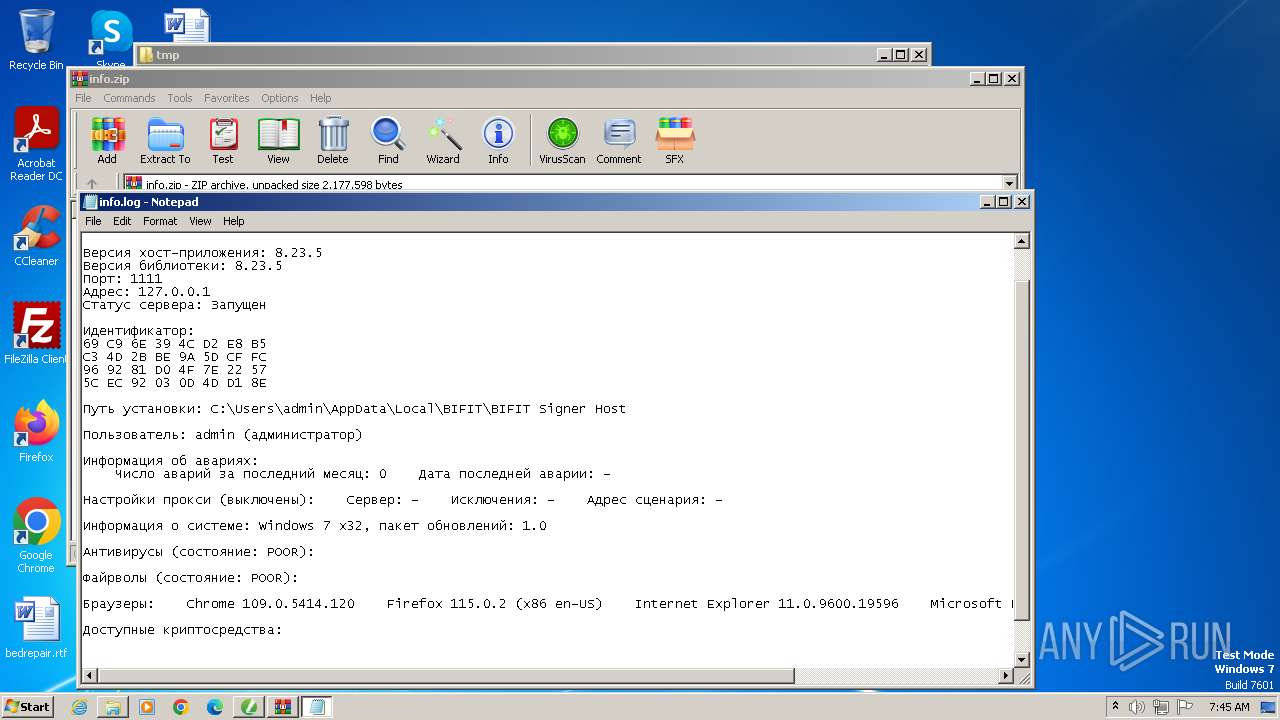The image size is (1280, 720).
Task: Click the Delete icon in WinRAR toolbar
Action: [x=333, y=140]
